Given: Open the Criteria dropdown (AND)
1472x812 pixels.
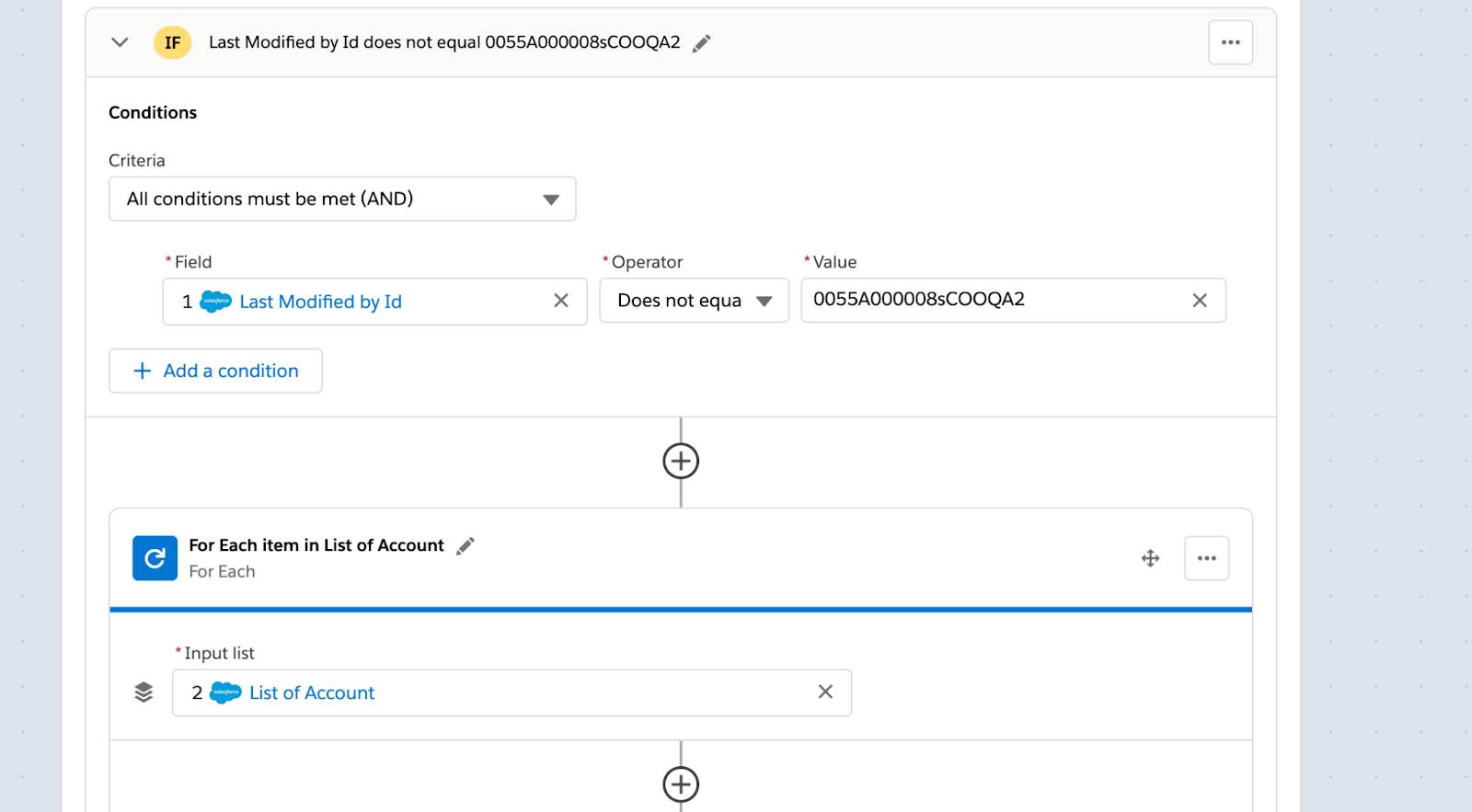Looking at the screenshot, I should pyautogui.click(x=342, y=199).
